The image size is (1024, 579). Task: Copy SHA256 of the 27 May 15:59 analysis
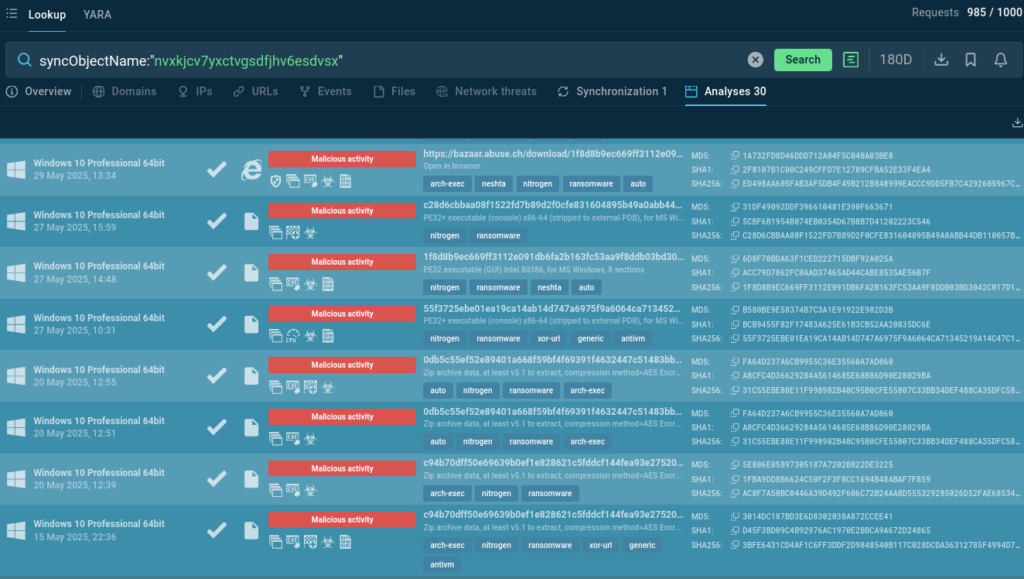click(x=735, y=235)
